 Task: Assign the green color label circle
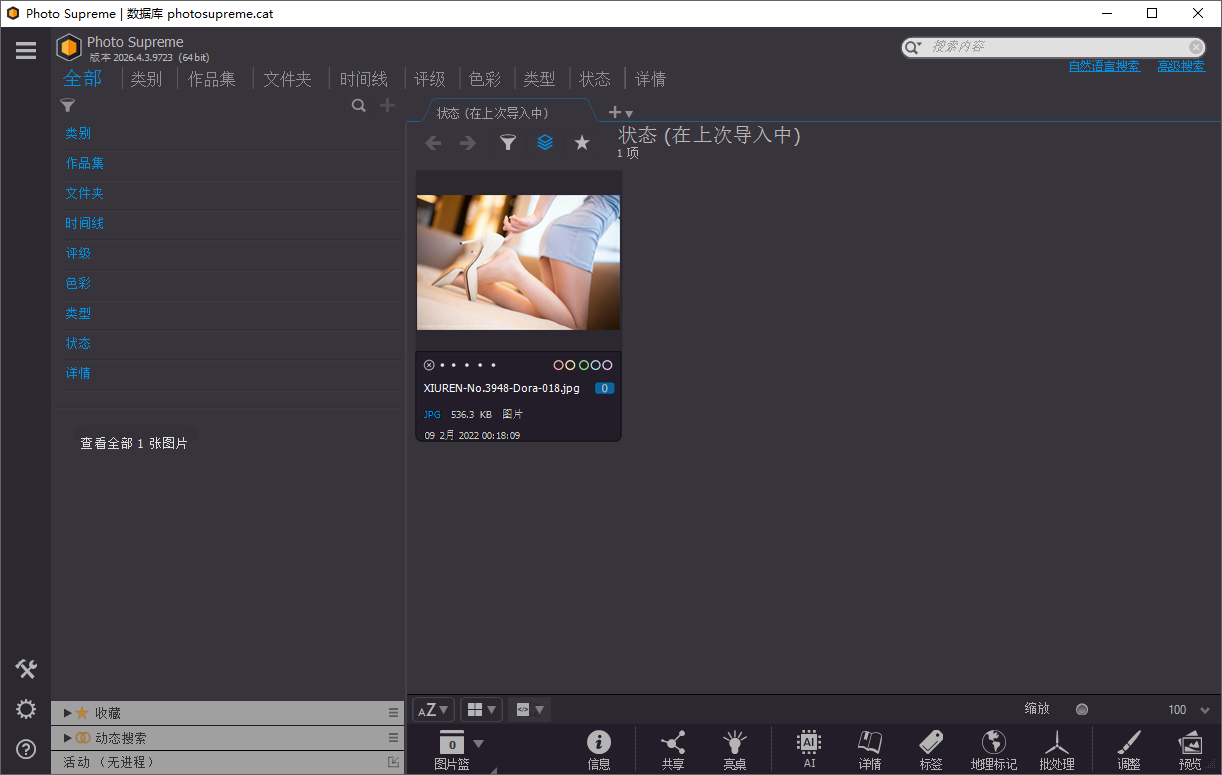click(583, 365)
